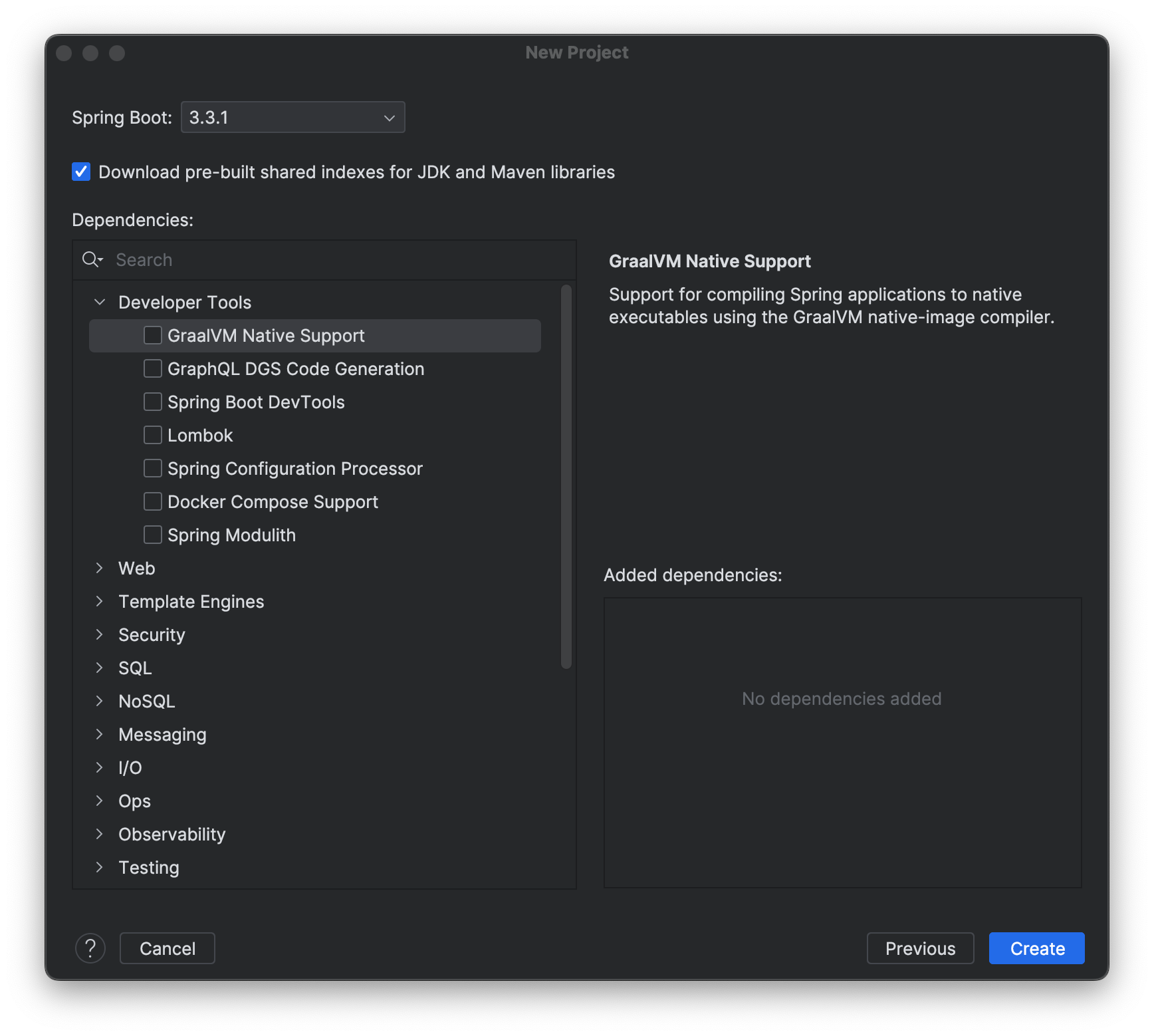This screenshot has width=1154, height=1036.
Task: Click the search magnifier icon
Action: click(92, 260)
